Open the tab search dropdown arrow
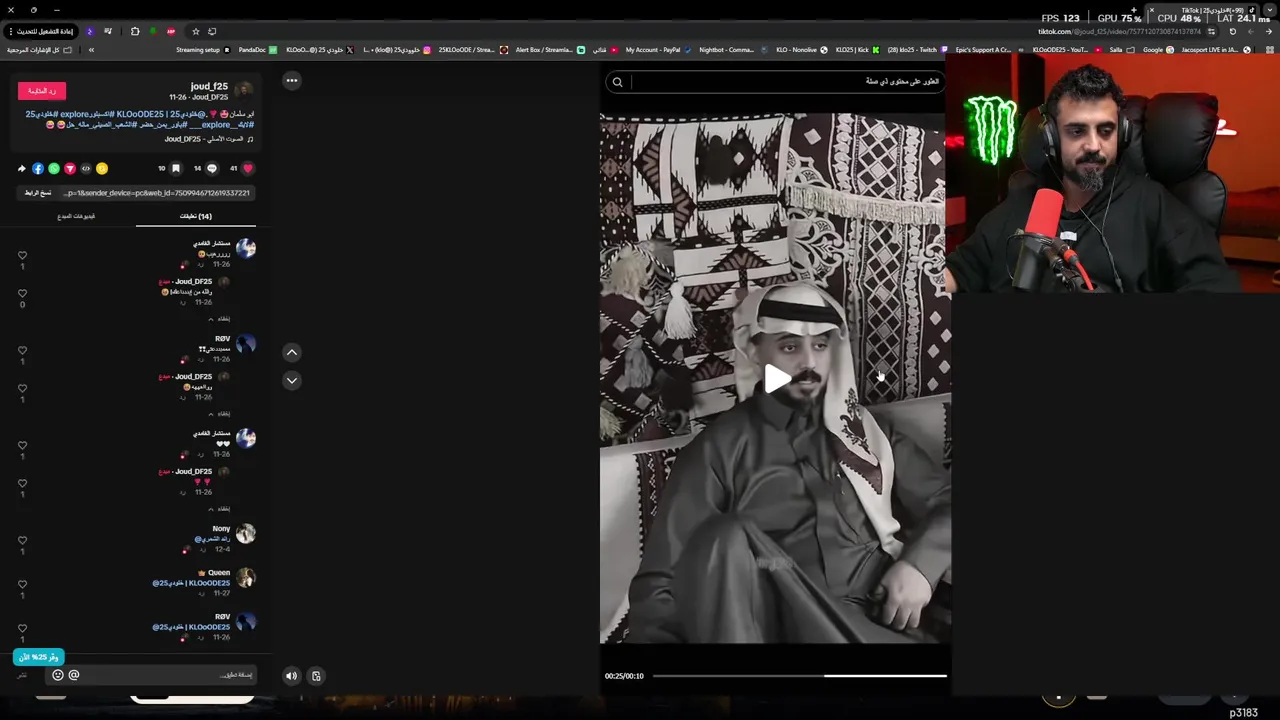 1269,10
